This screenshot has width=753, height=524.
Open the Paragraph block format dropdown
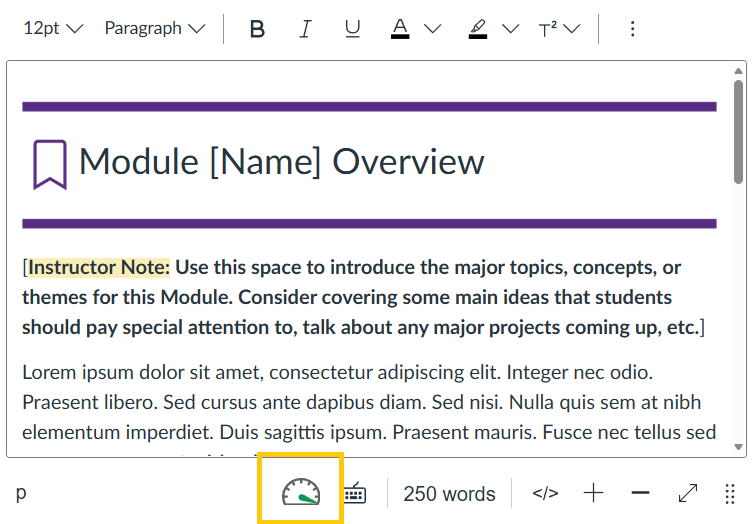(155, 28)
